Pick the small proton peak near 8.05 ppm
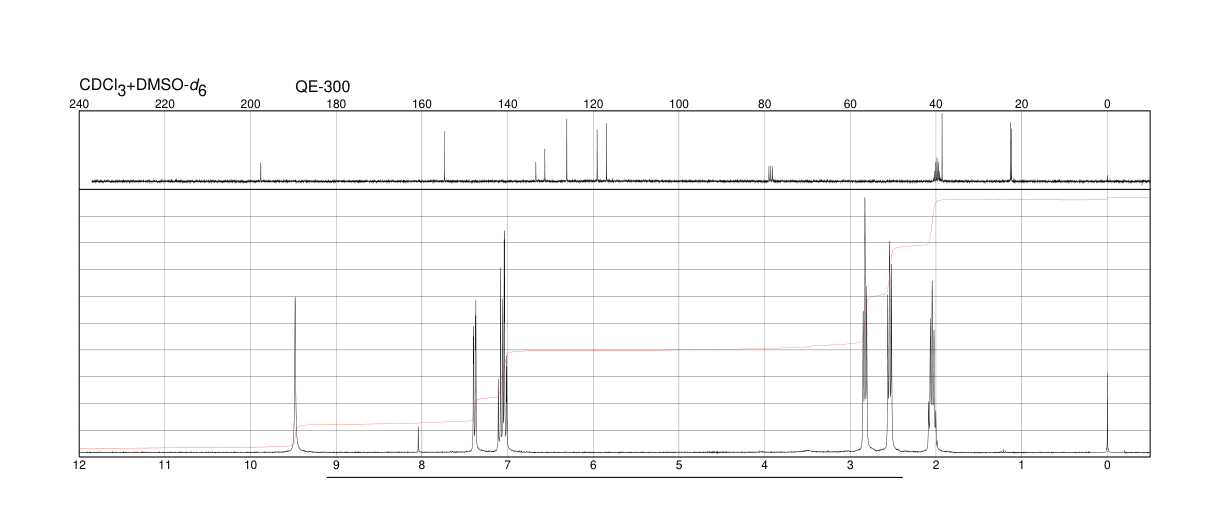1224x528 pixels. pos(418,439)
